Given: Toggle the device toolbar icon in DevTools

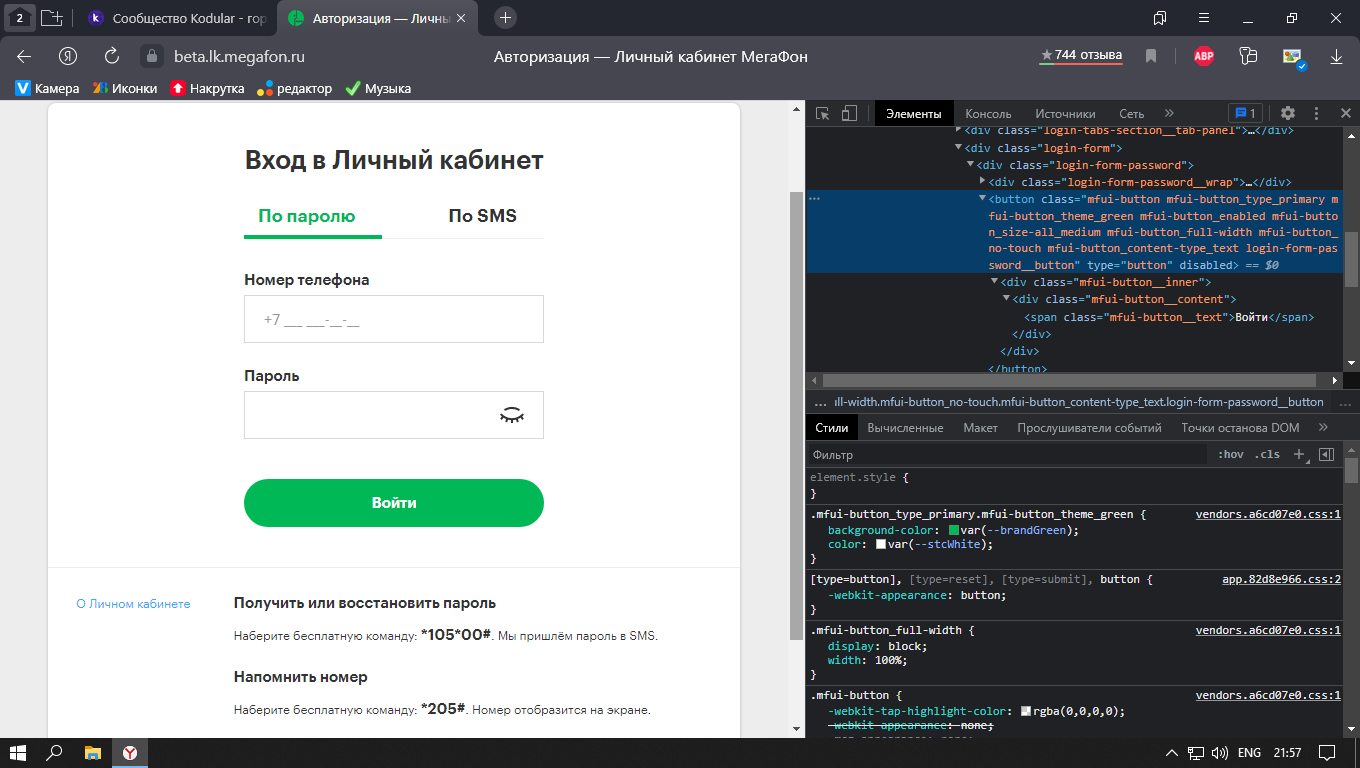Looking at the screenshot, I should coord(849,114).
